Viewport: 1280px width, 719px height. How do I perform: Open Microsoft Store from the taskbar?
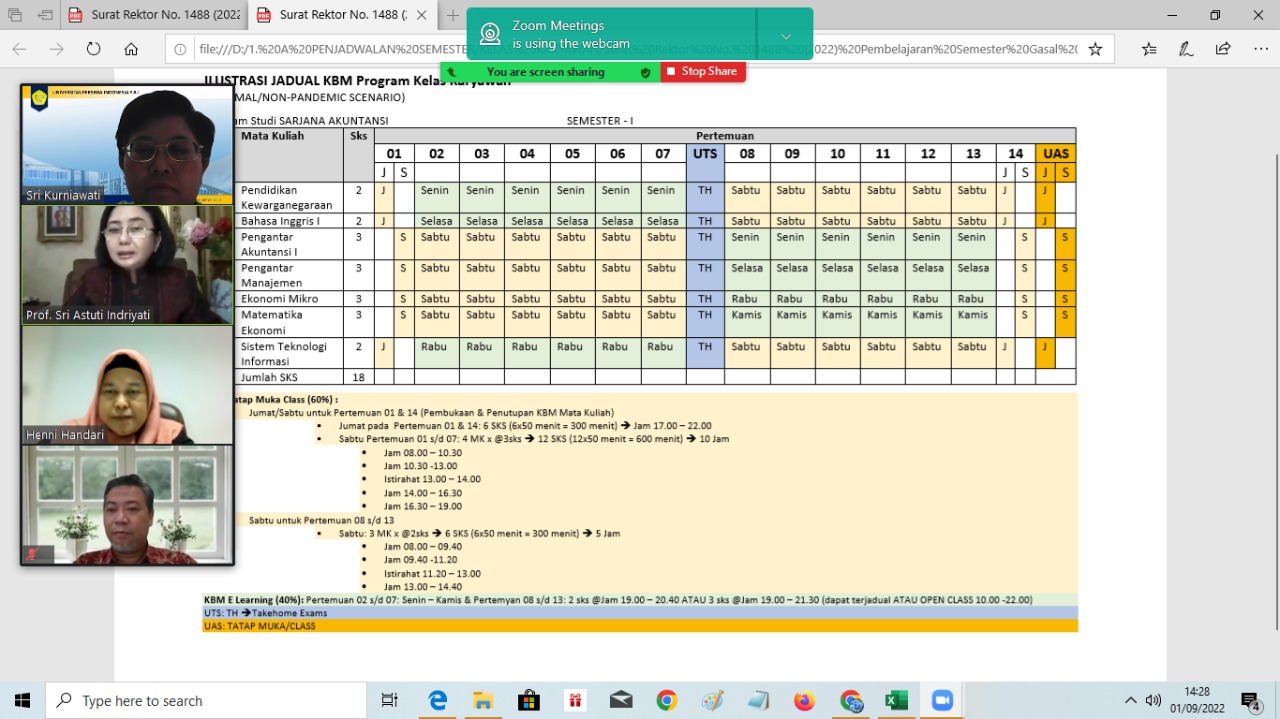click(529, 700)
